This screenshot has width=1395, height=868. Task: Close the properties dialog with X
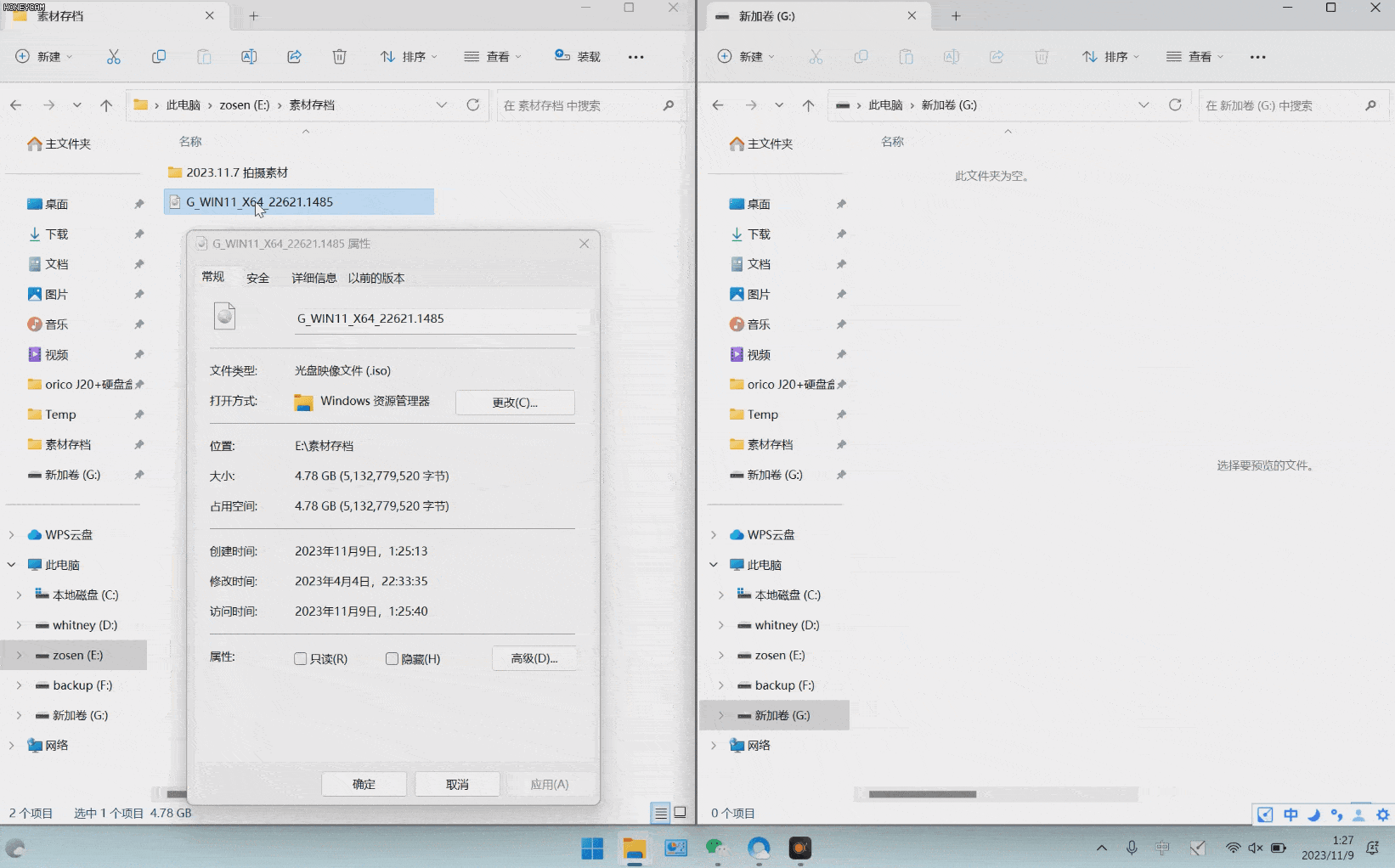tap(584, 244)
